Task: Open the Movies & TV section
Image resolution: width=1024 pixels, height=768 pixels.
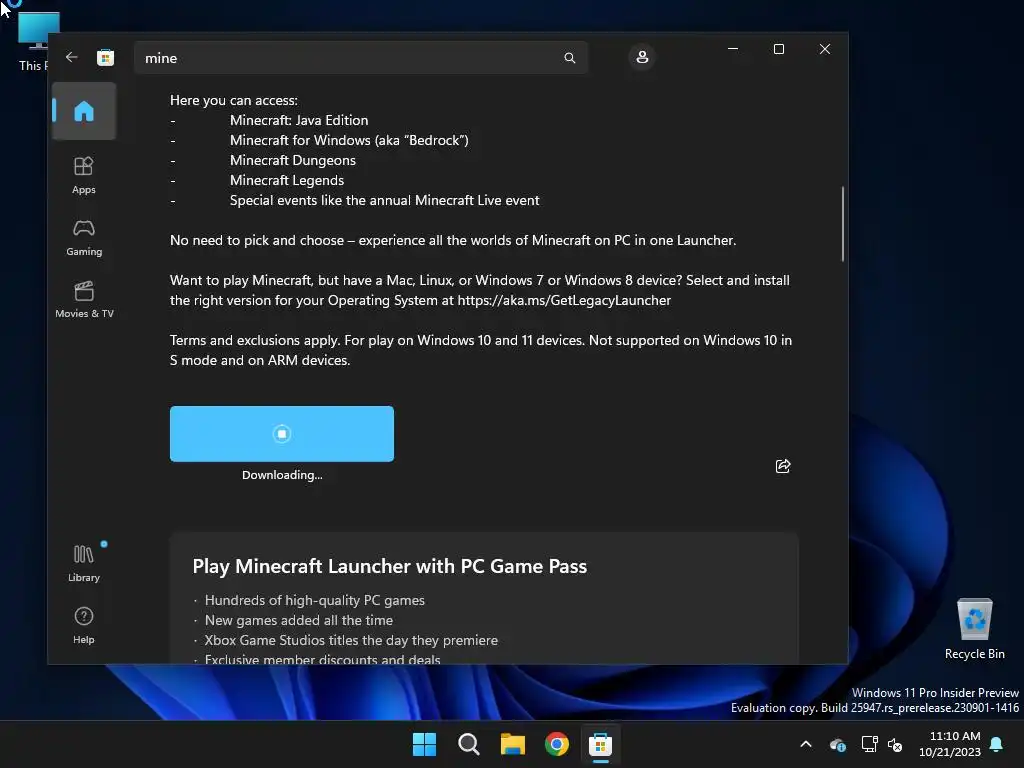Action: tap(84, 300)
